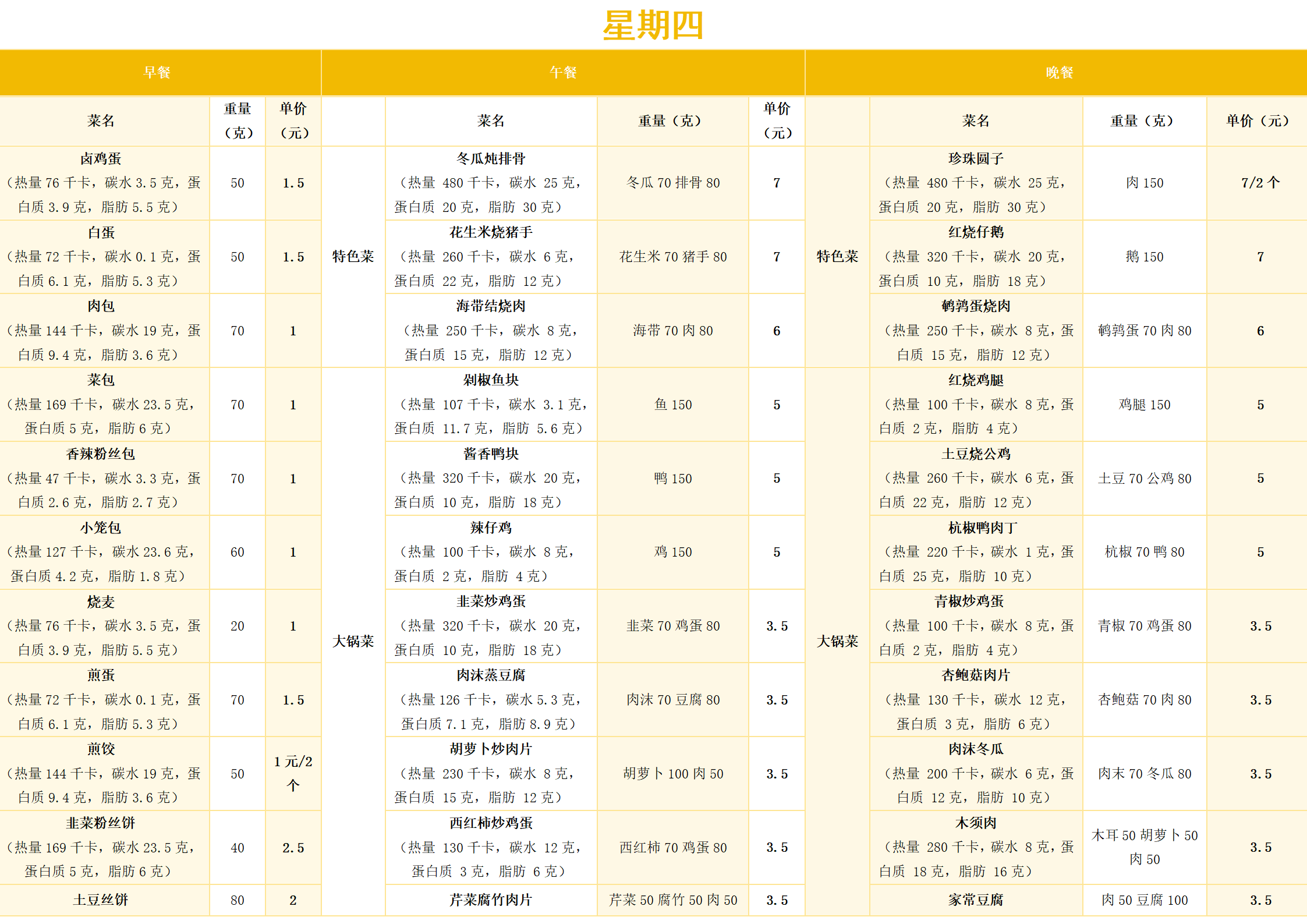Click the 1 元/2 个 price cell
This screenshot has height=924, width=1307.
pos(293,773)
